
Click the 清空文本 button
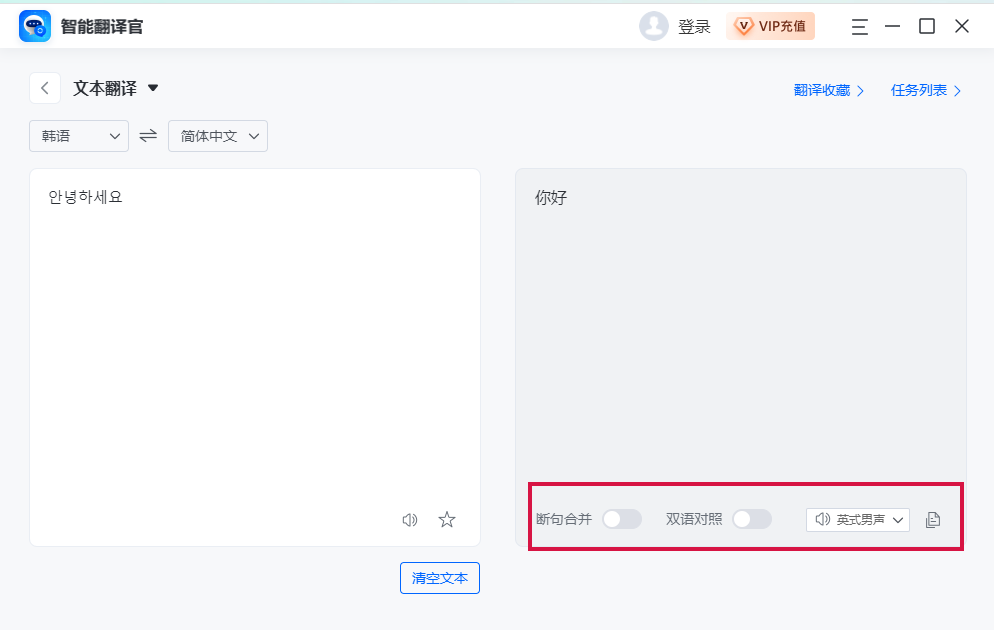[x=440, y=578]
